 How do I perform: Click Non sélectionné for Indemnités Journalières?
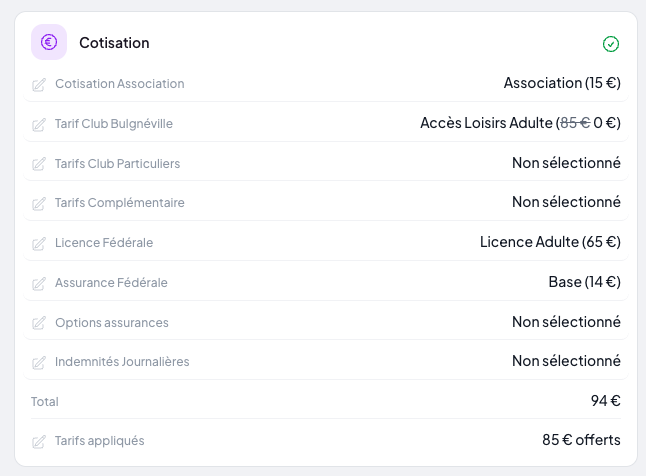566,361
